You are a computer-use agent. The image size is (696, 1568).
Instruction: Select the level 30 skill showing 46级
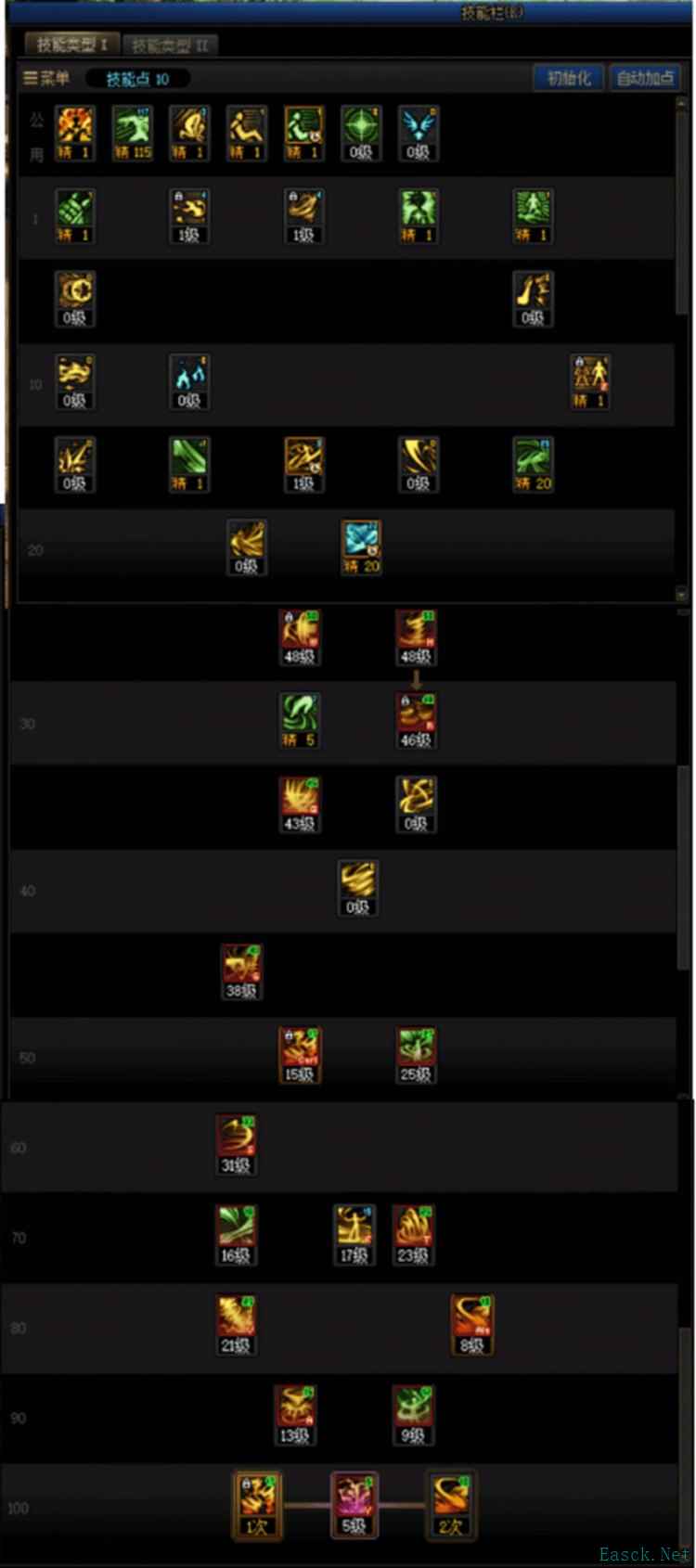point(416,721)
